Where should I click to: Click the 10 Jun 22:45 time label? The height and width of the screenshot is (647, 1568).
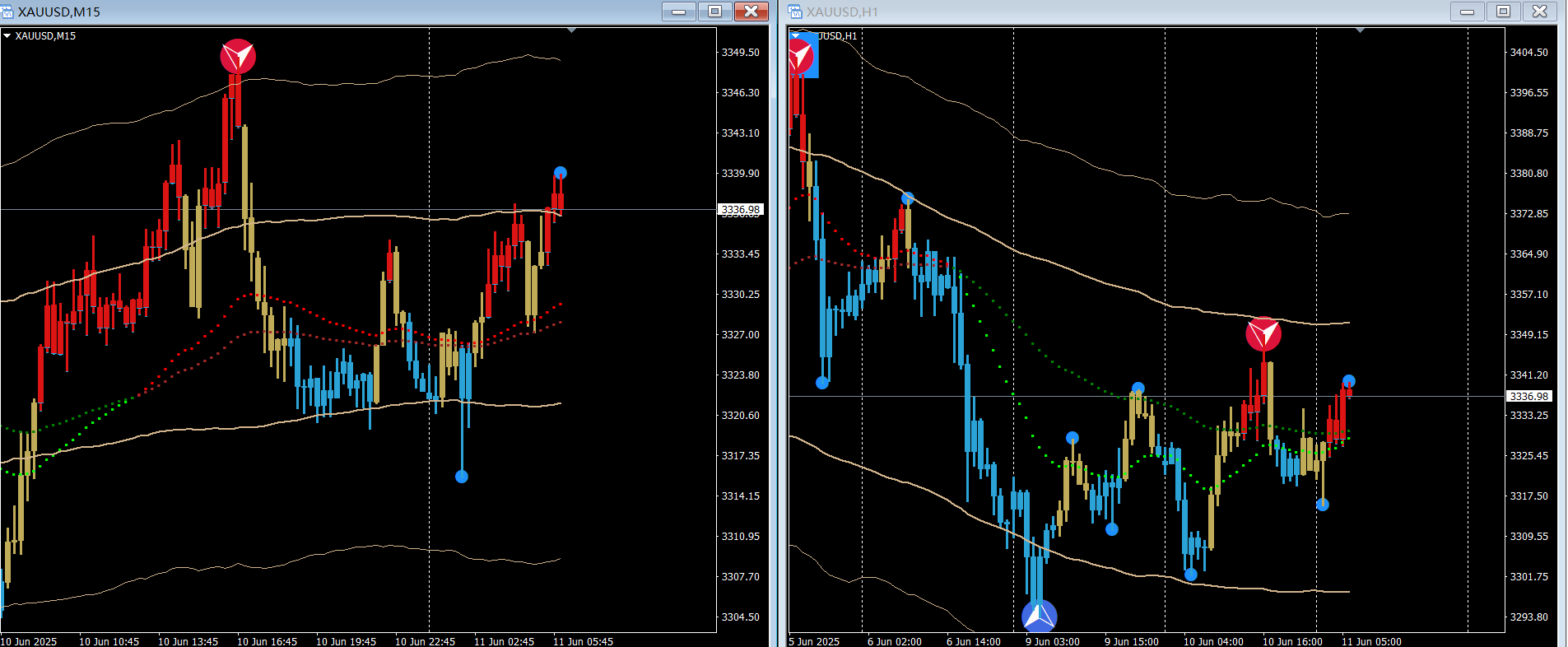426,641
